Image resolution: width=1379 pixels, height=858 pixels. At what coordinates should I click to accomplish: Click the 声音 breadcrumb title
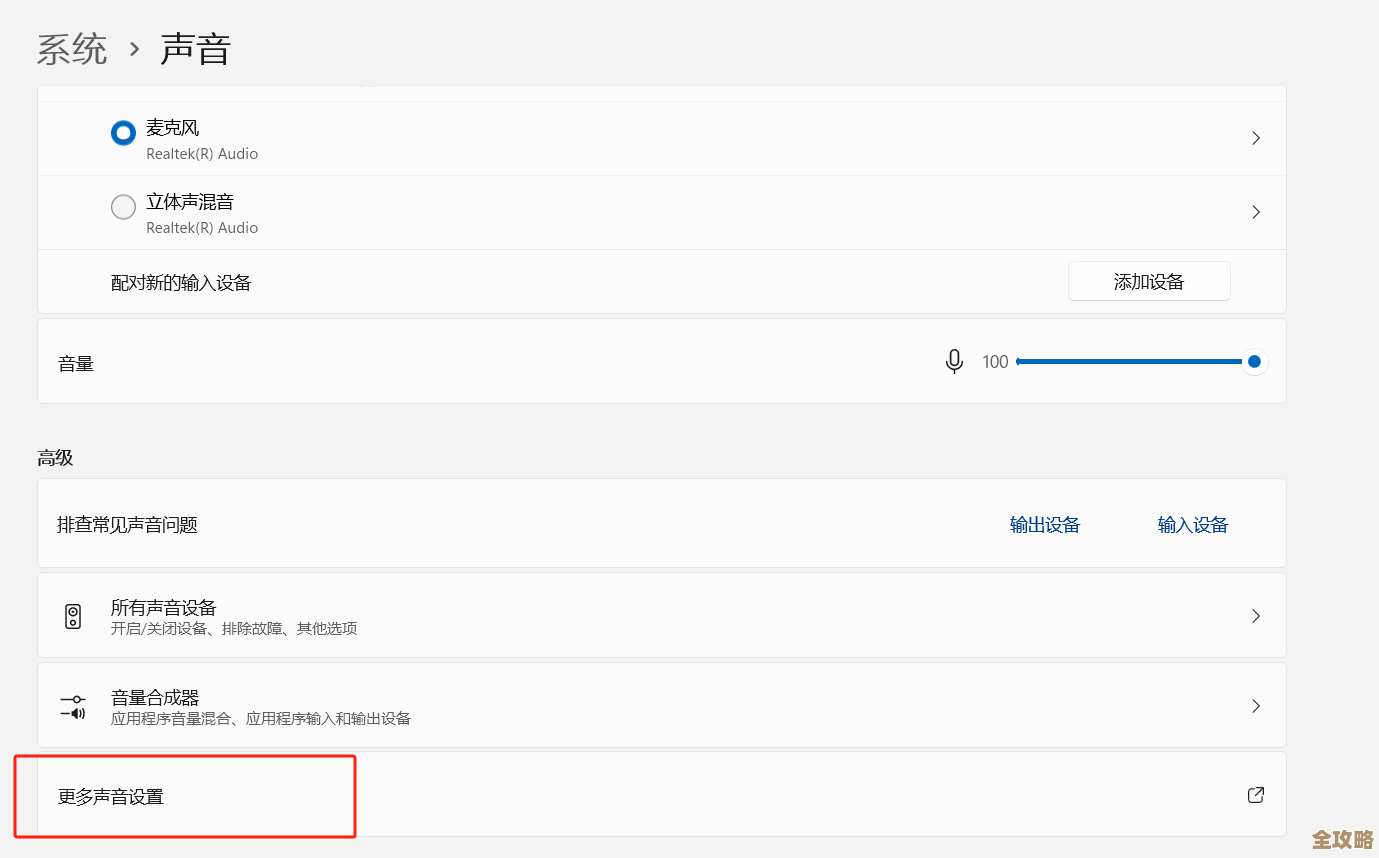196,49
